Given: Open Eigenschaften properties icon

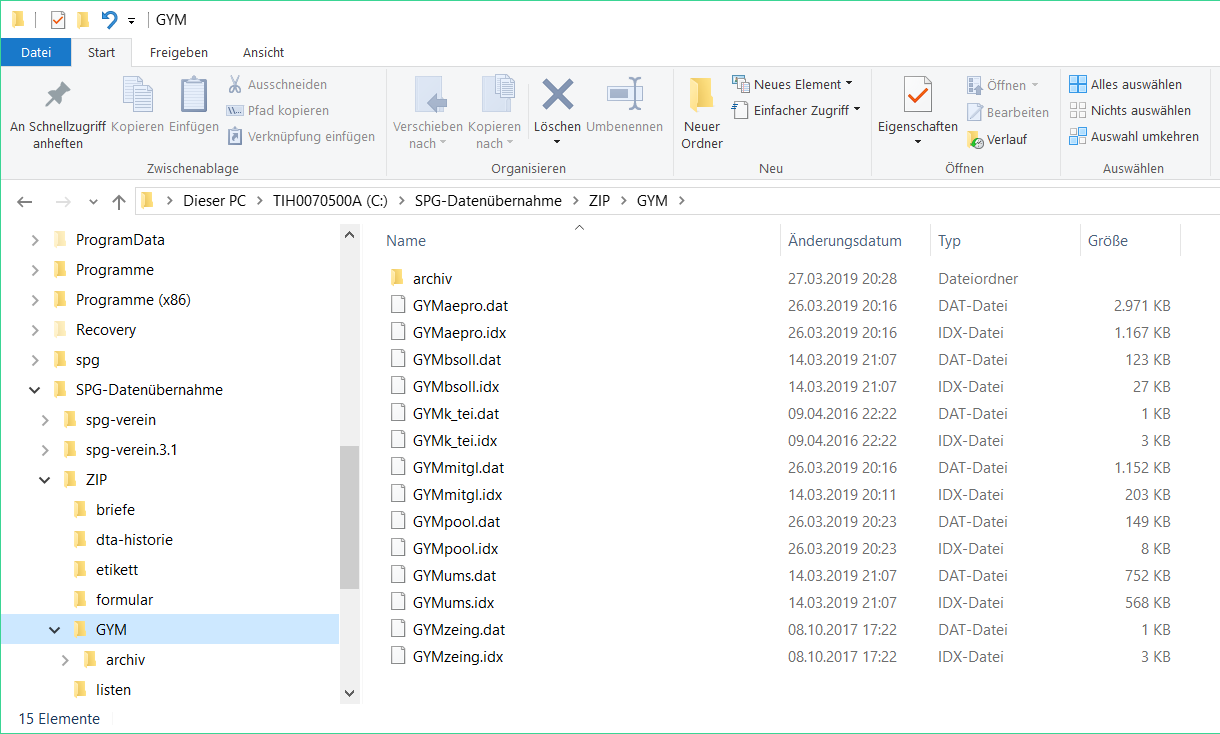Looking at the screenshot, I should (x=917, y=96).
